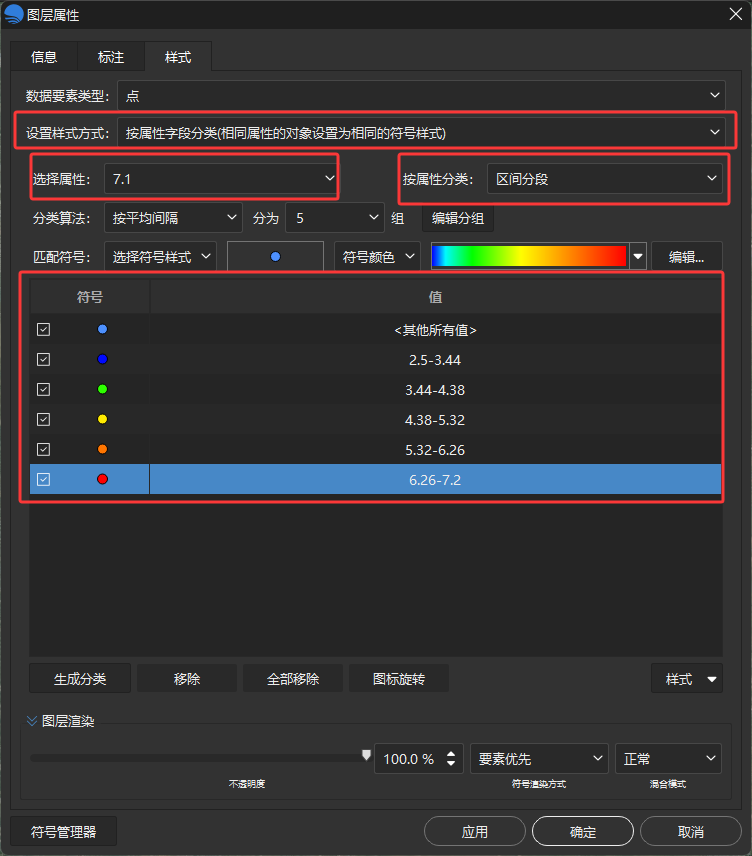752x856 pixels.
Task: Click the 值 column header
Action: click(435, 297)
